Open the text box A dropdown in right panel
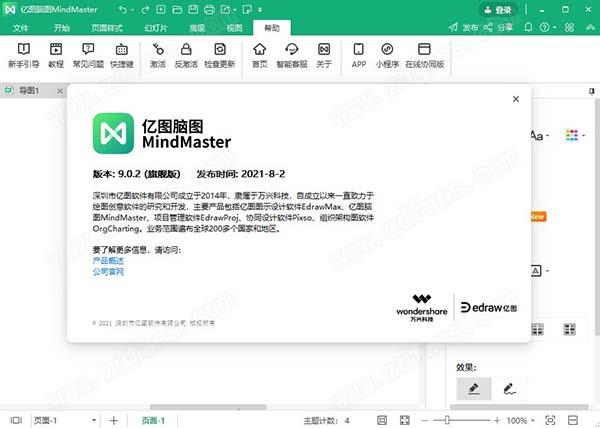600x428 pixels. coord(541,271)
